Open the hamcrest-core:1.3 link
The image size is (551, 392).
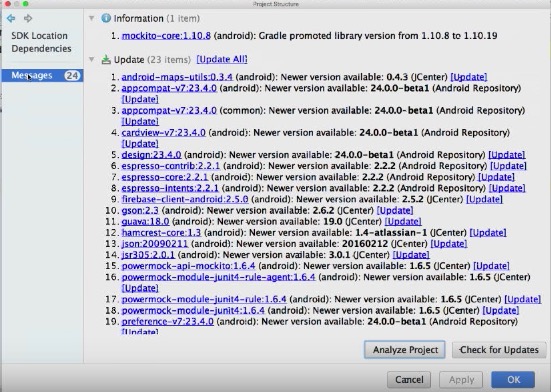coord(161,233)
